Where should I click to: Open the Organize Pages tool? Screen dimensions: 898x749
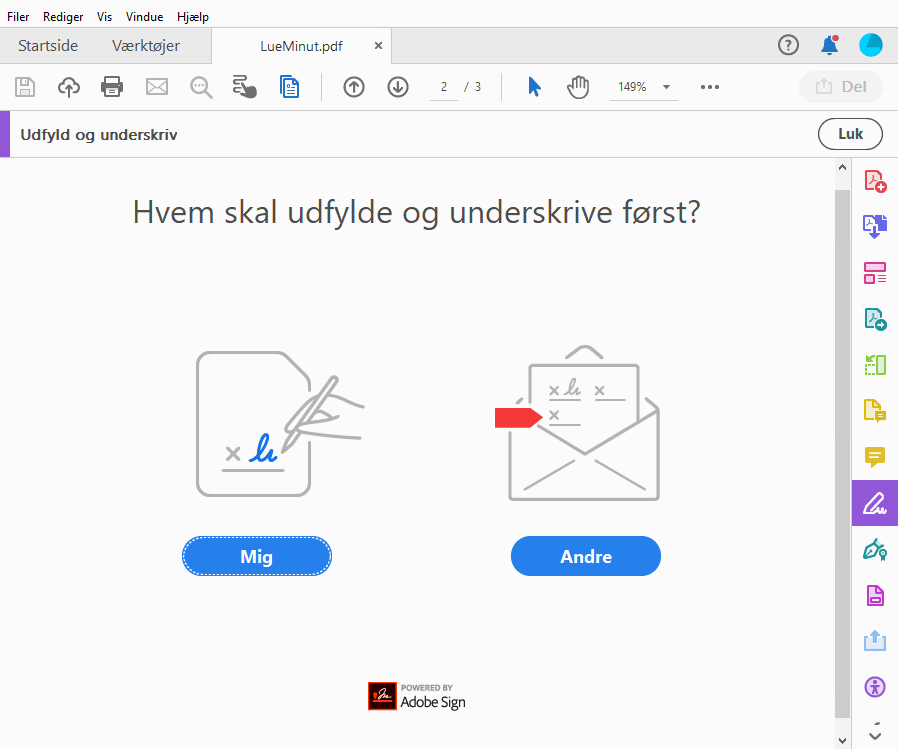tap(875, 273)
